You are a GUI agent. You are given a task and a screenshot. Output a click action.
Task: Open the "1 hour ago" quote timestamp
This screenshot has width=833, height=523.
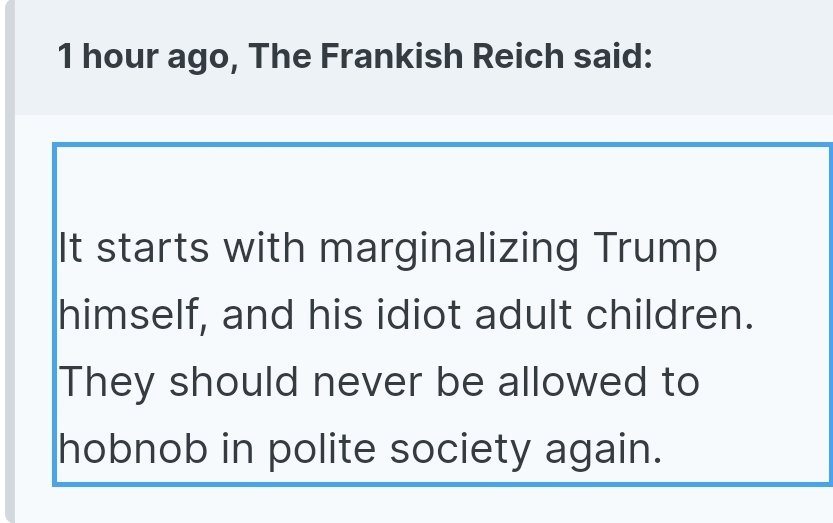(x=143, y=57)
